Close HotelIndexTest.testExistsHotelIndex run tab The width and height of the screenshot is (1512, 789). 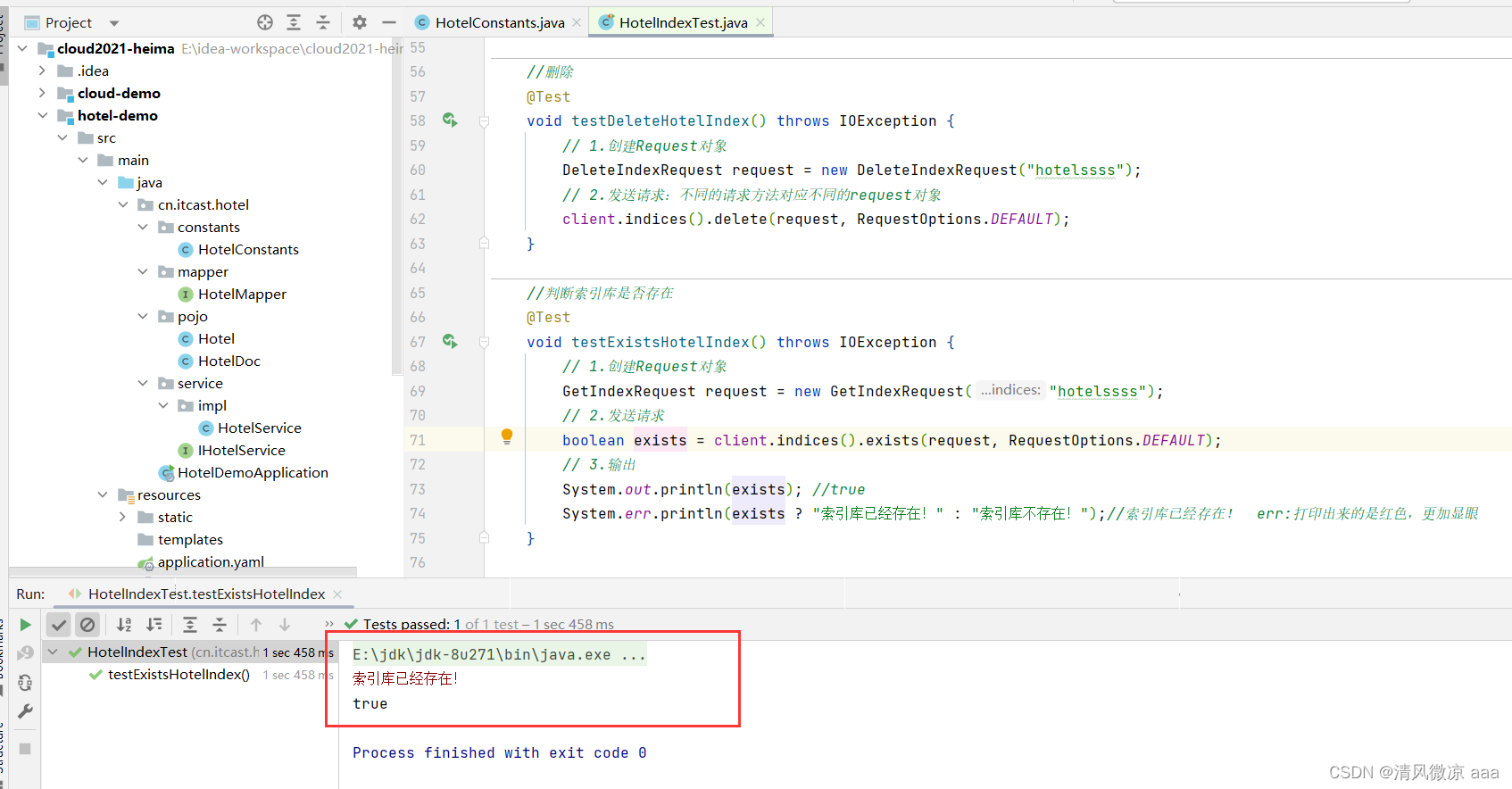(337, 594)
